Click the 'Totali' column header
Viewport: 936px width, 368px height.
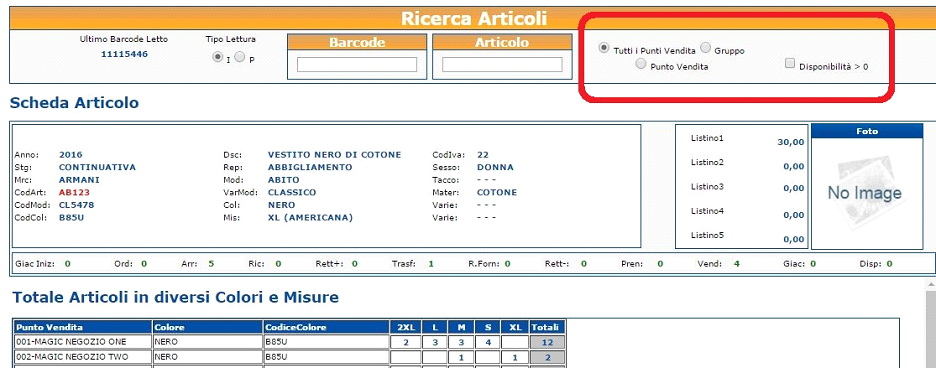[547, 327]
